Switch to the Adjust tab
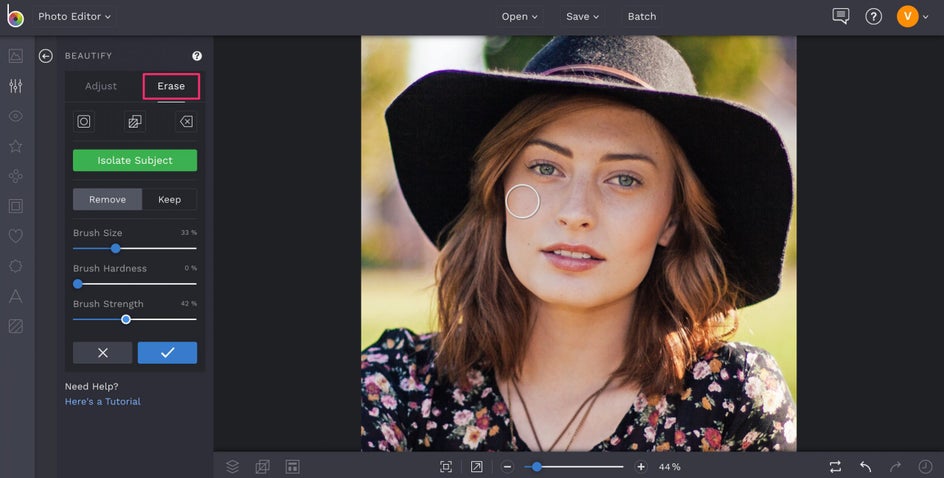 [101, 86]
